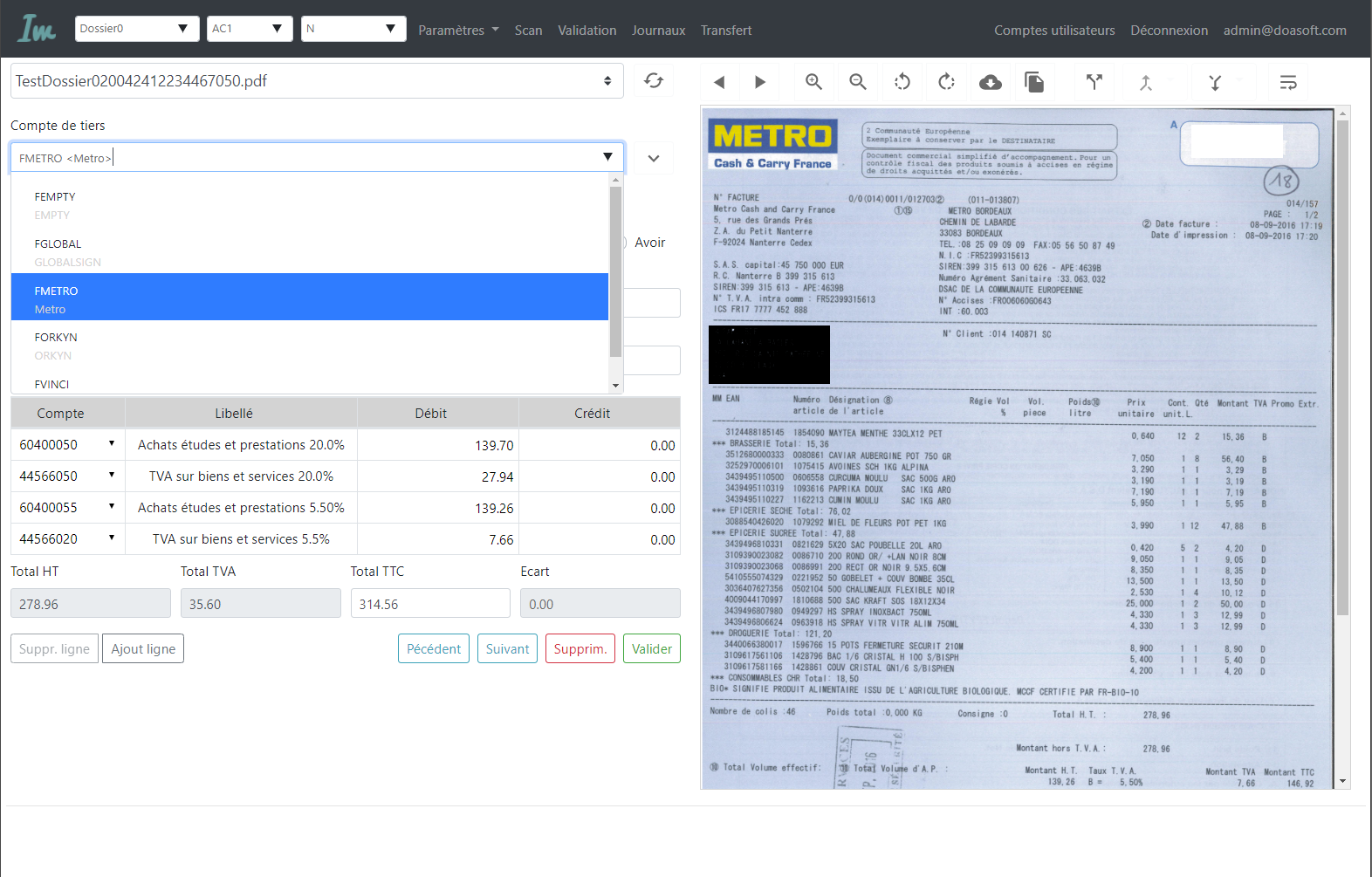Rotate invoice clockwise

(x=946, y=82)
